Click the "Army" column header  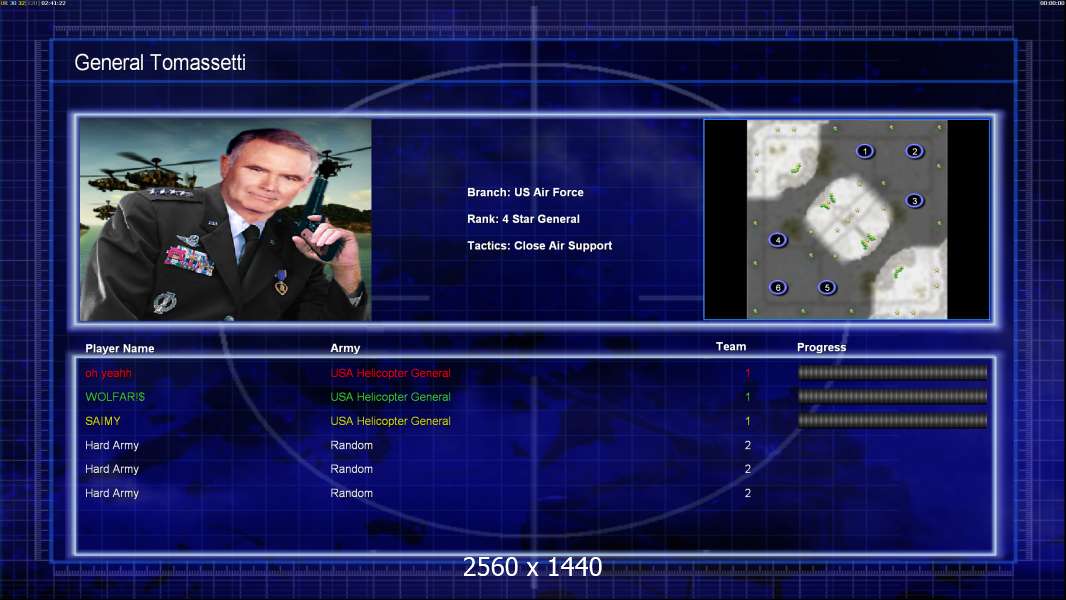coord(345,348)
